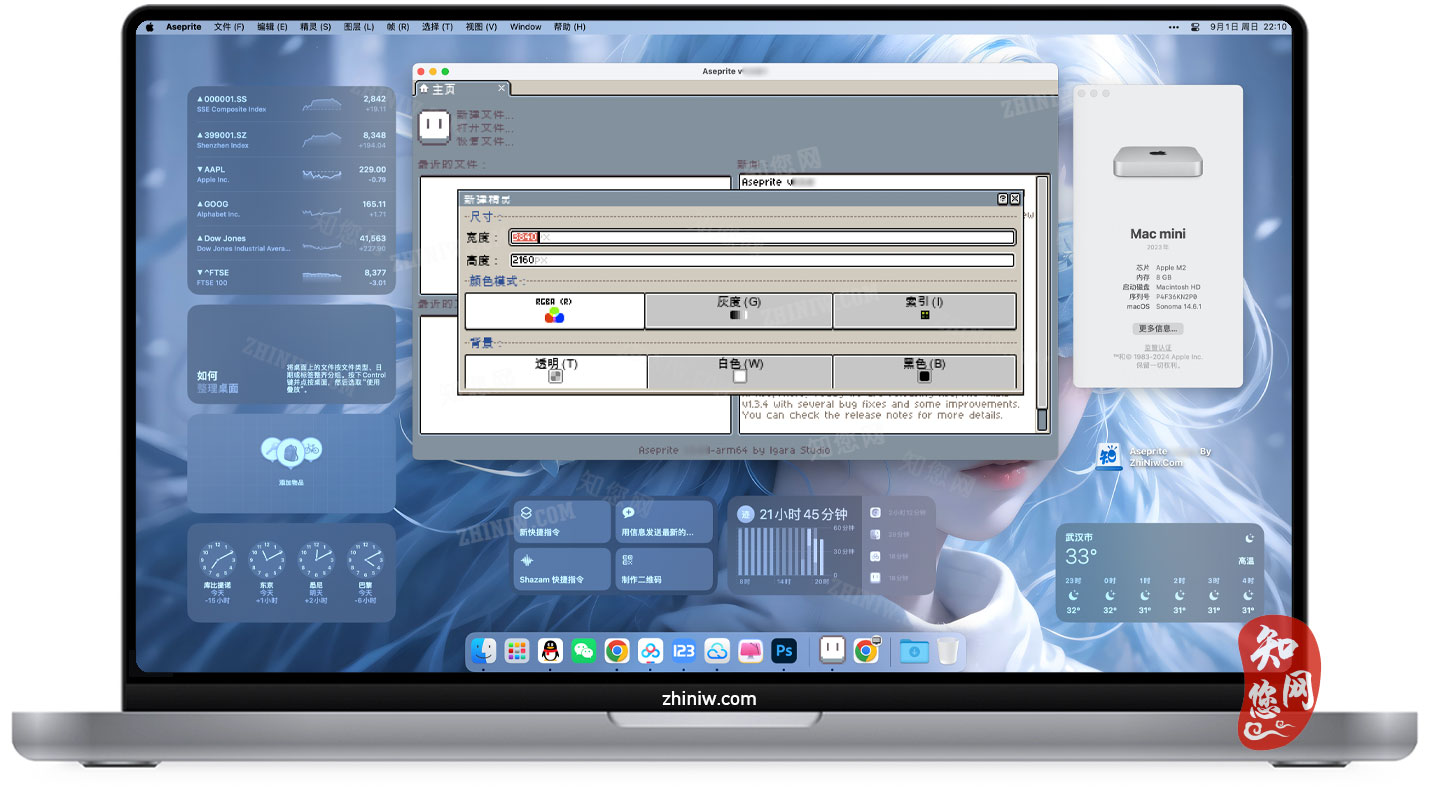Click the 恢复文件... link on the home page
The image size is (1429, 797).
click(485, 141)
